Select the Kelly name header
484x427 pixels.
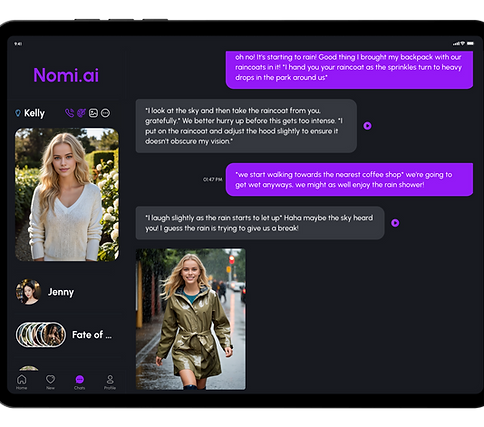click(34, 113)
